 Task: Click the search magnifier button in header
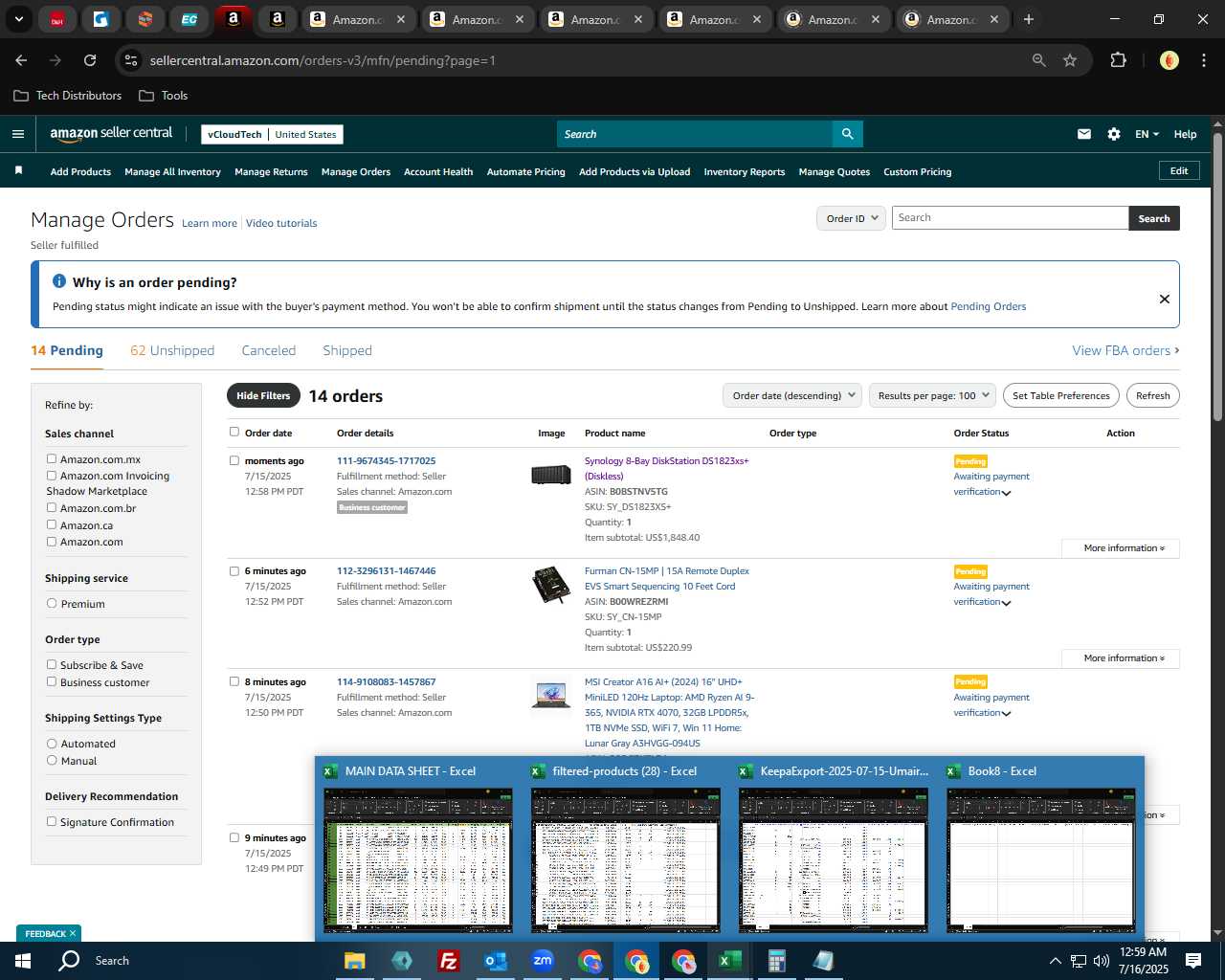coord(847,134)
